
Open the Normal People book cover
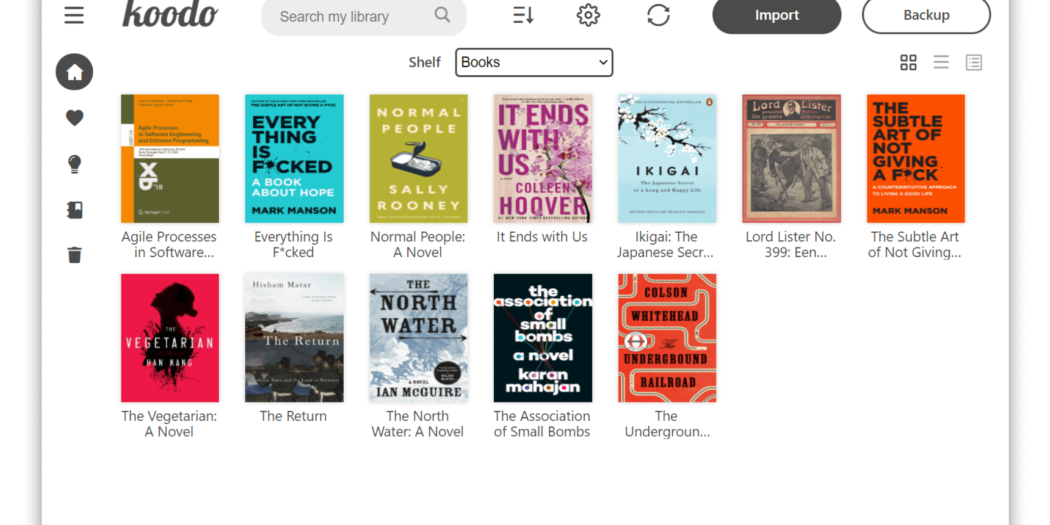419,159
